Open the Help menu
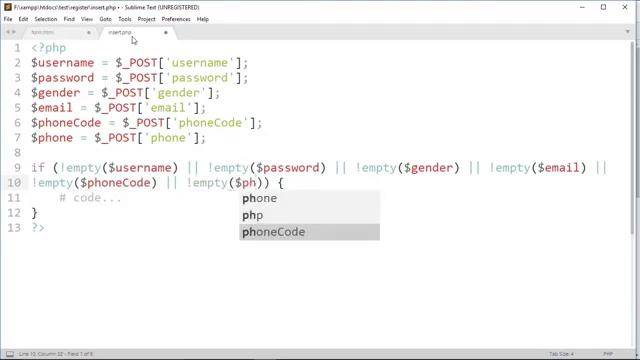 pyautogui.click(x=203, y=19)
